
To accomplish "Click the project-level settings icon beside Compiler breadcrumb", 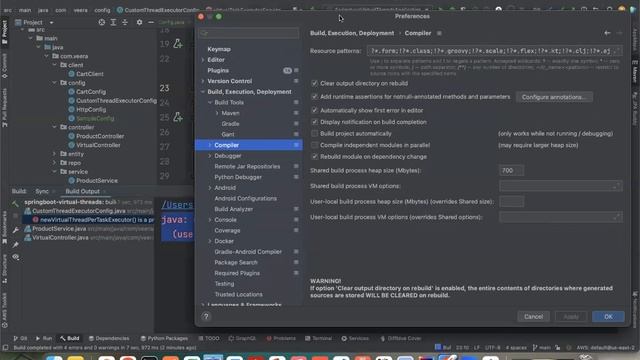I will [x=439, y=33].
